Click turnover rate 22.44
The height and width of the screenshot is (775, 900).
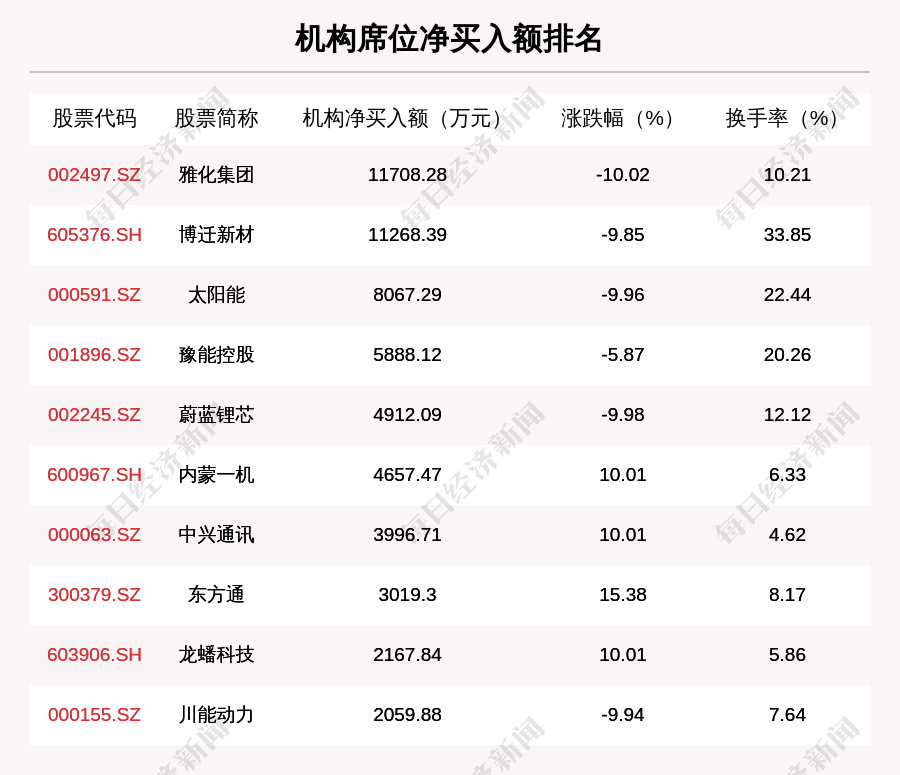(x=787, y=294)
